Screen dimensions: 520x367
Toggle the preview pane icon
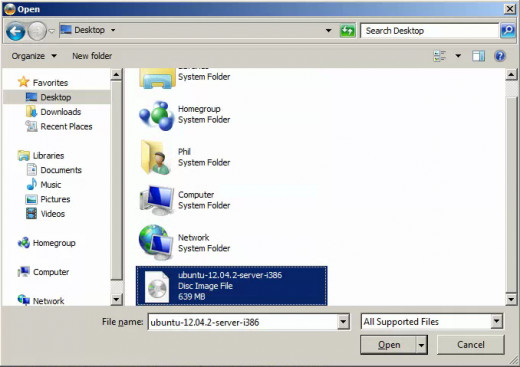(x=478, y=56)
